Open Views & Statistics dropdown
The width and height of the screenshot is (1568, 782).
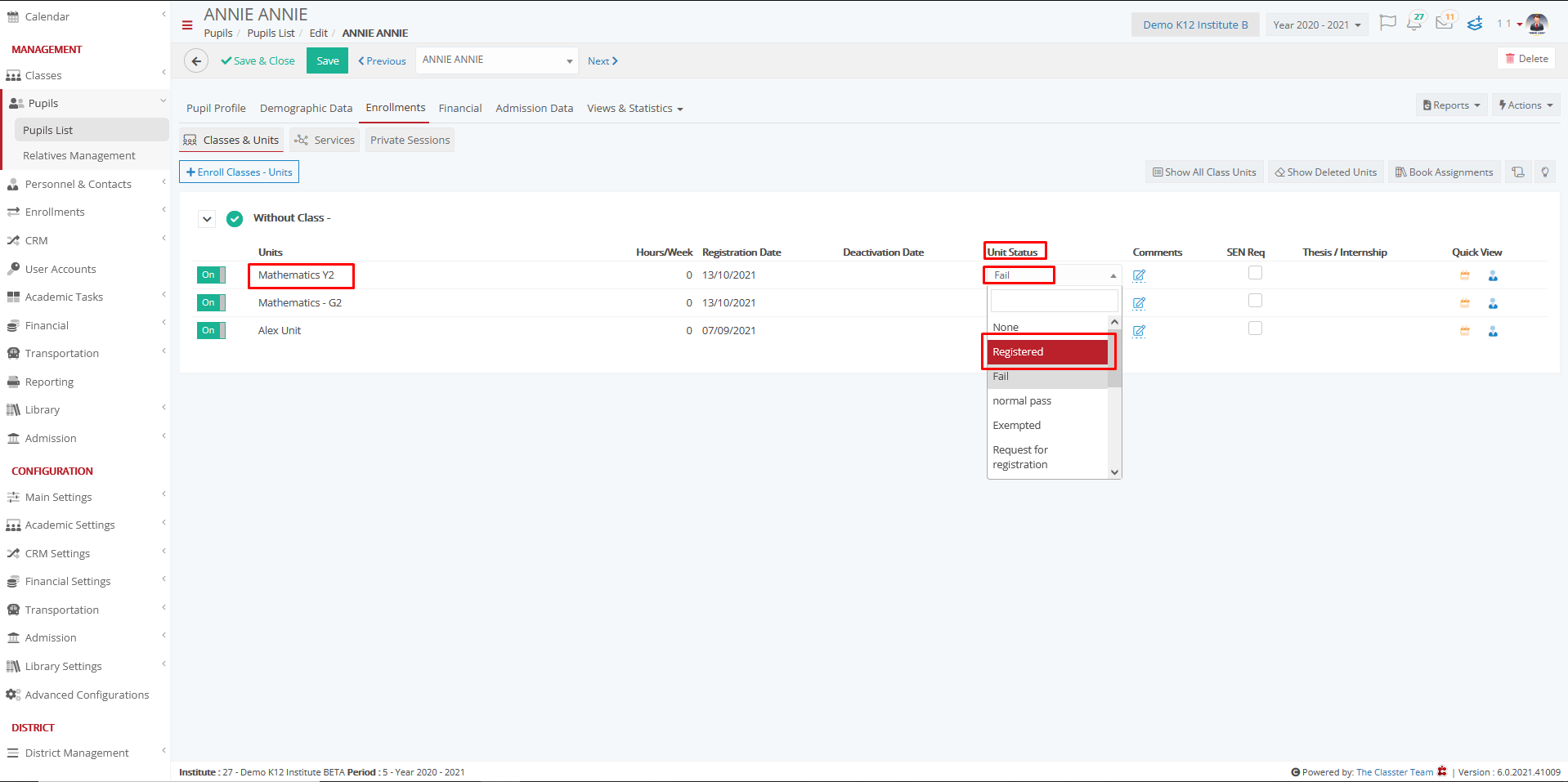click(x=634, y=109)
